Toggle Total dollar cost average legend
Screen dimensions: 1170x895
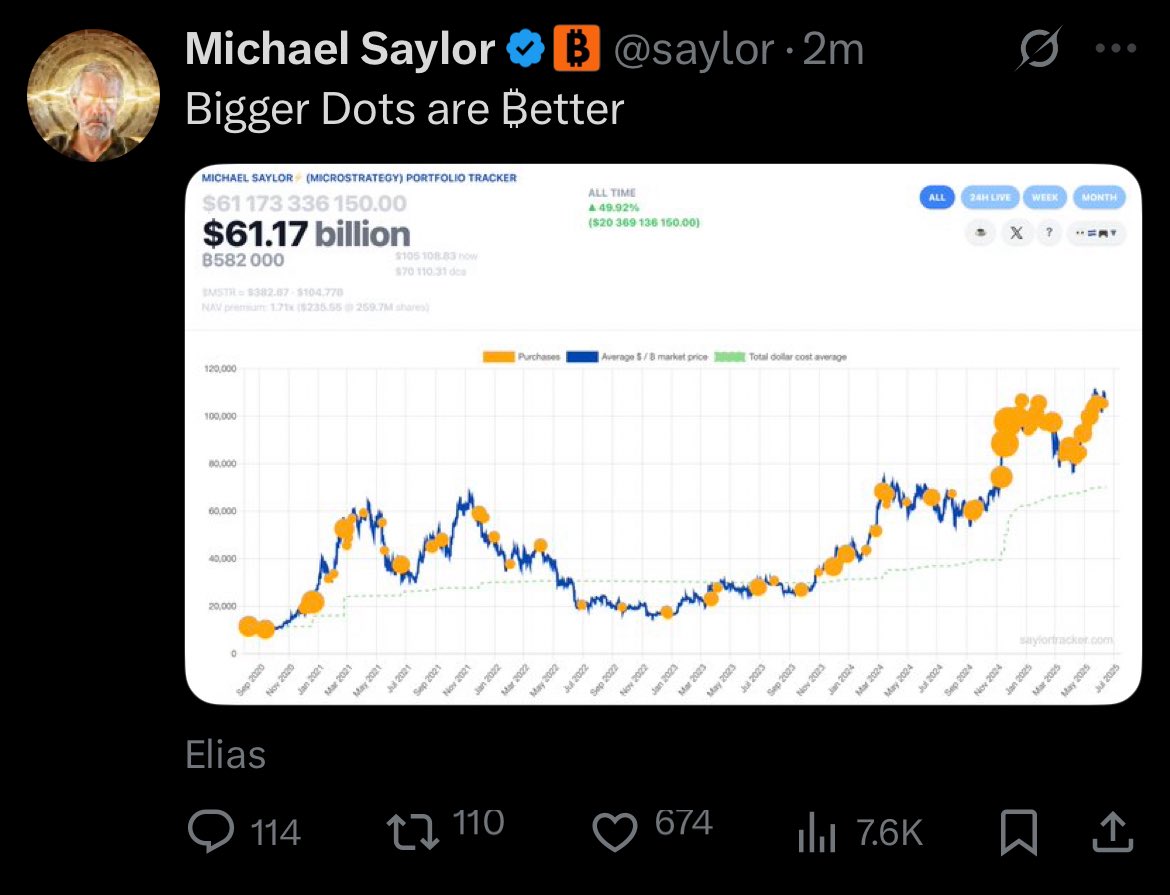click(780, 357)
